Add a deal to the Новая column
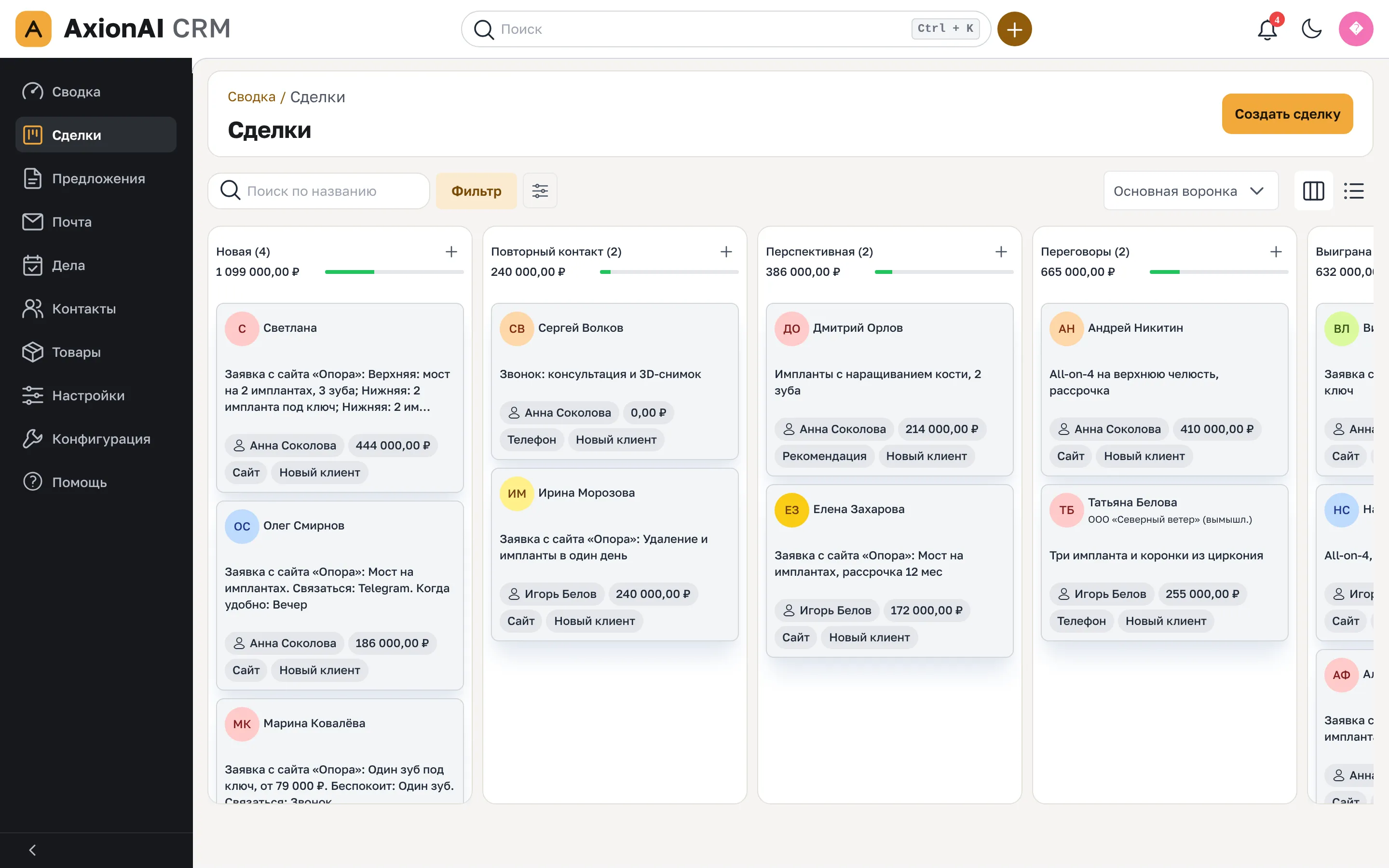Image resolution: width=1389 pixels, height=868 pixels. (451, 251)
